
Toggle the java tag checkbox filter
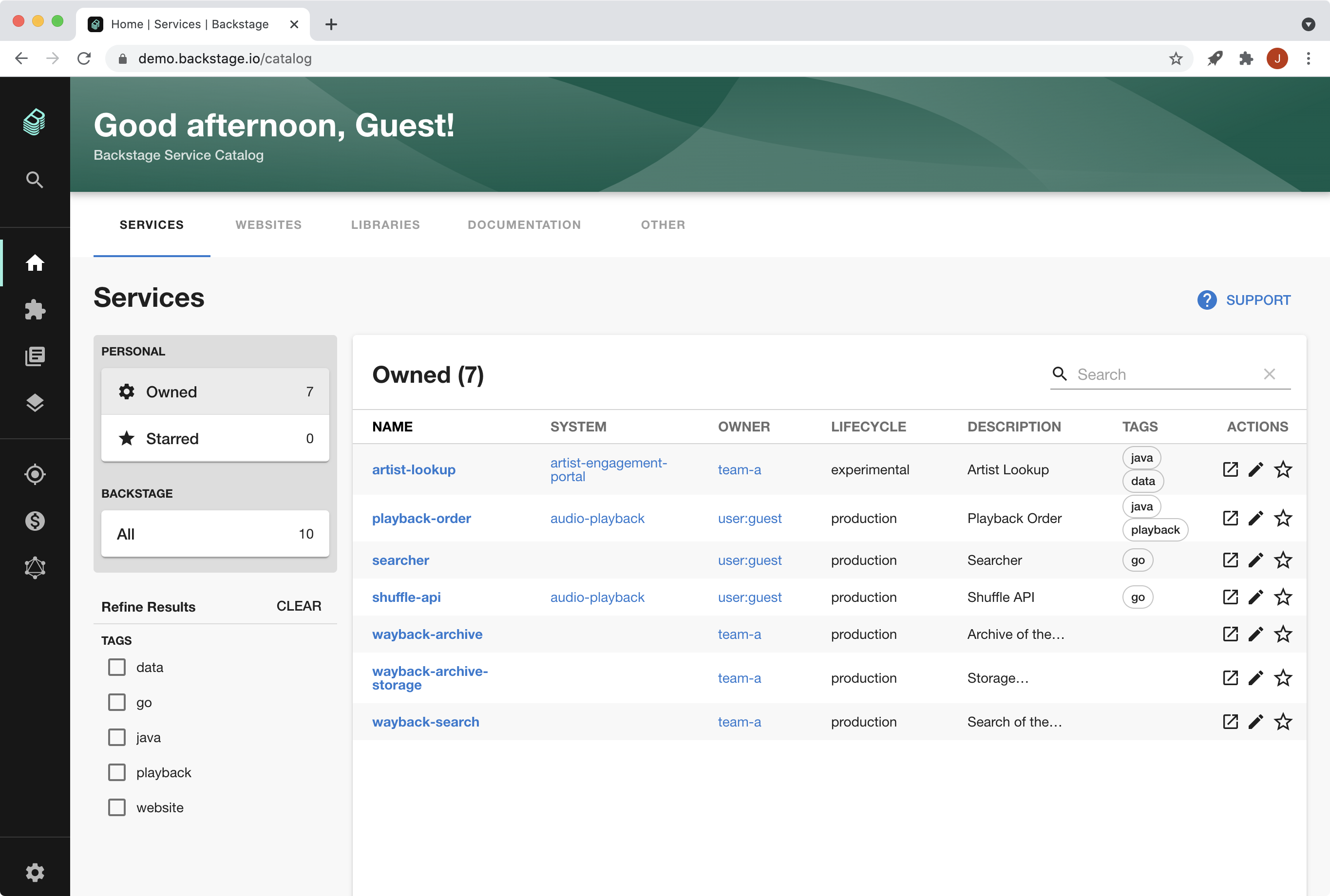[116, 737]
